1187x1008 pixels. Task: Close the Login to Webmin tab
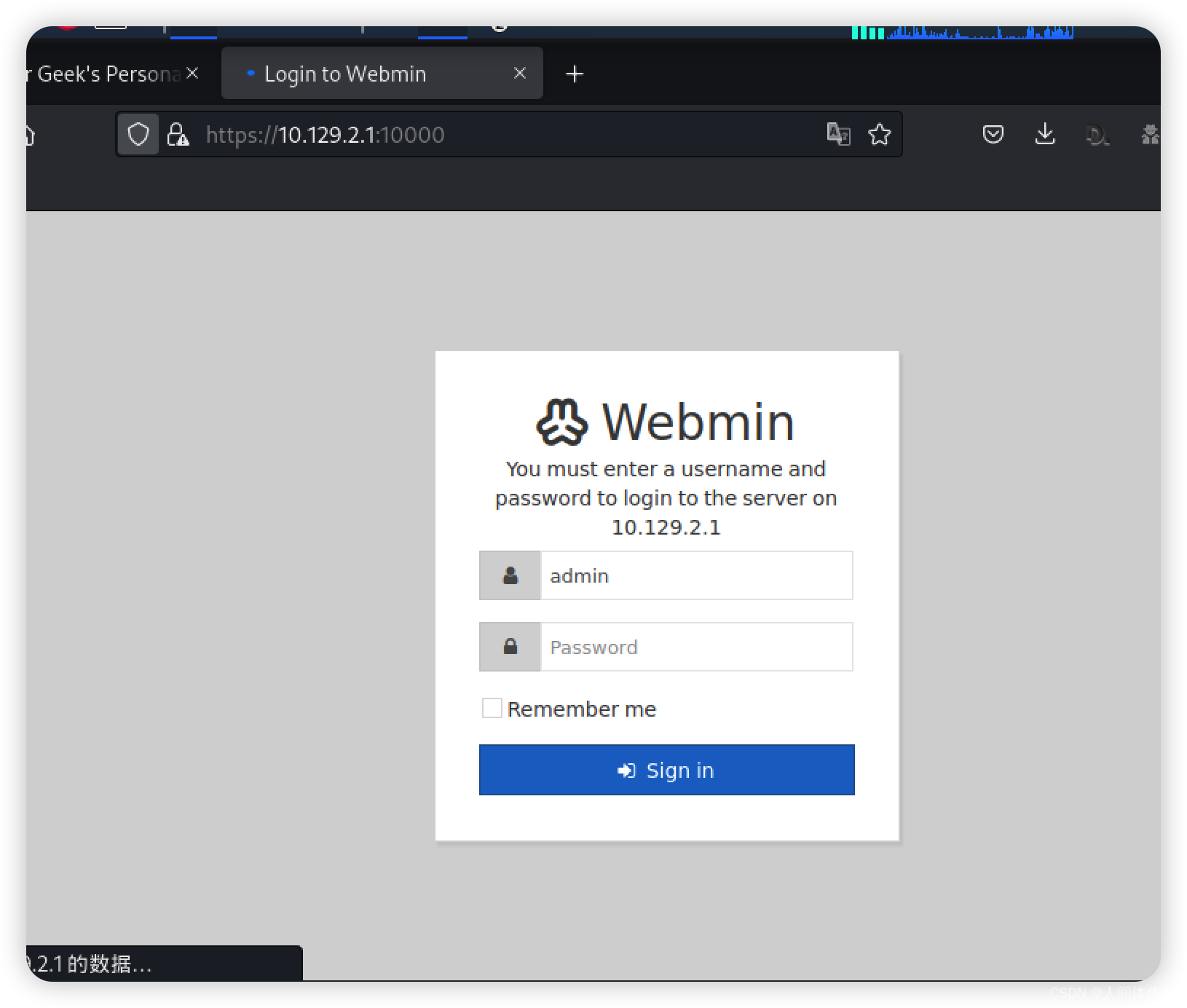[x=520, y=73]
